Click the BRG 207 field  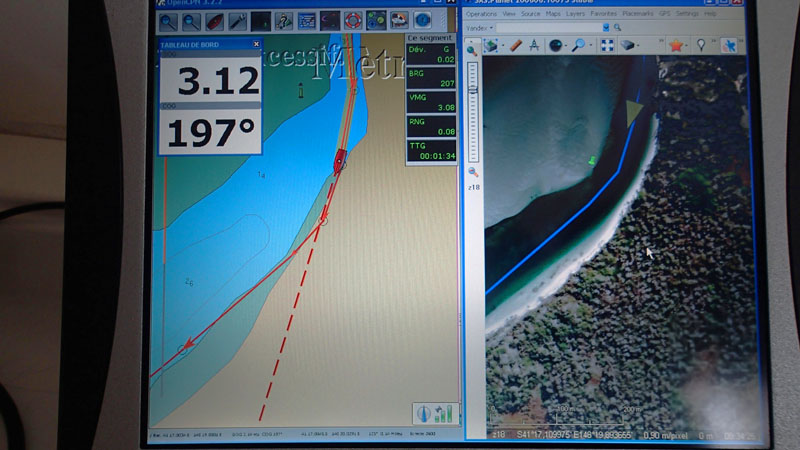pos(431,79)
